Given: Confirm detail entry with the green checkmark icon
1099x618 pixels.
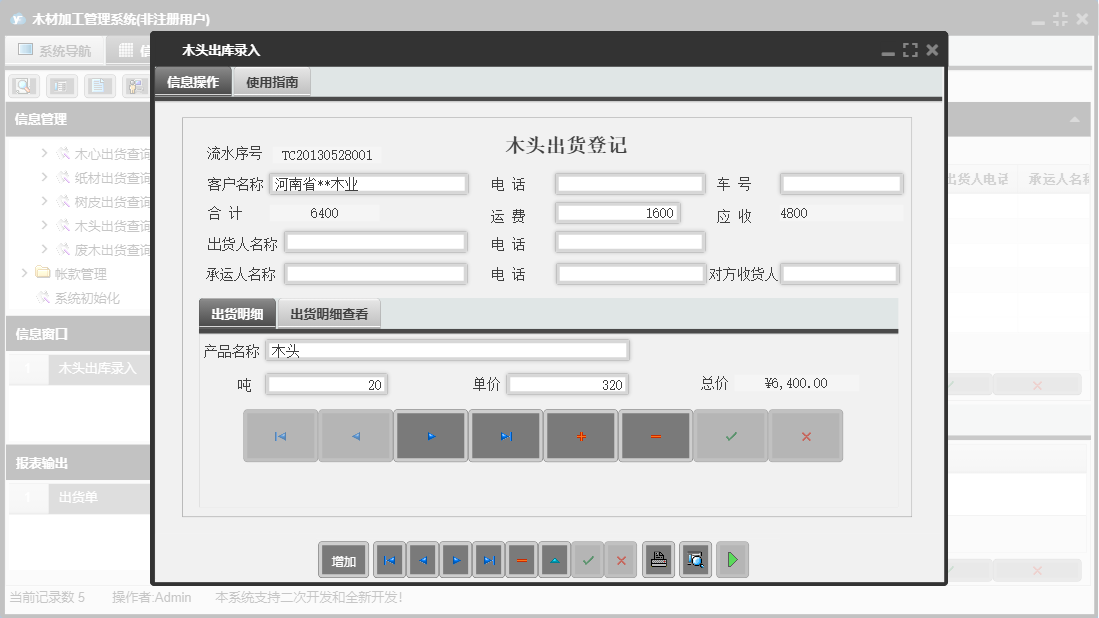Looking at the screenshot, I should [x=731, y=435].
